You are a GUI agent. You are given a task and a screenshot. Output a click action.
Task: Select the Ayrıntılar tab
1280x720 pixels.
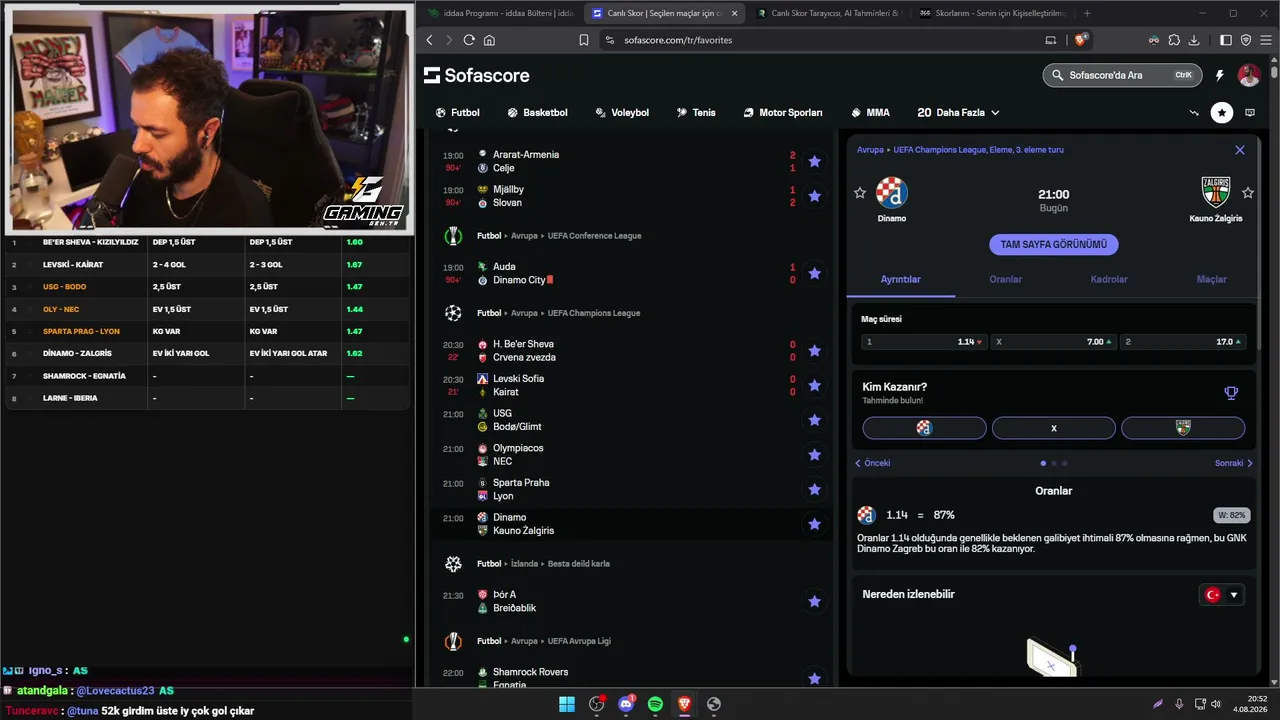[900, 279]
